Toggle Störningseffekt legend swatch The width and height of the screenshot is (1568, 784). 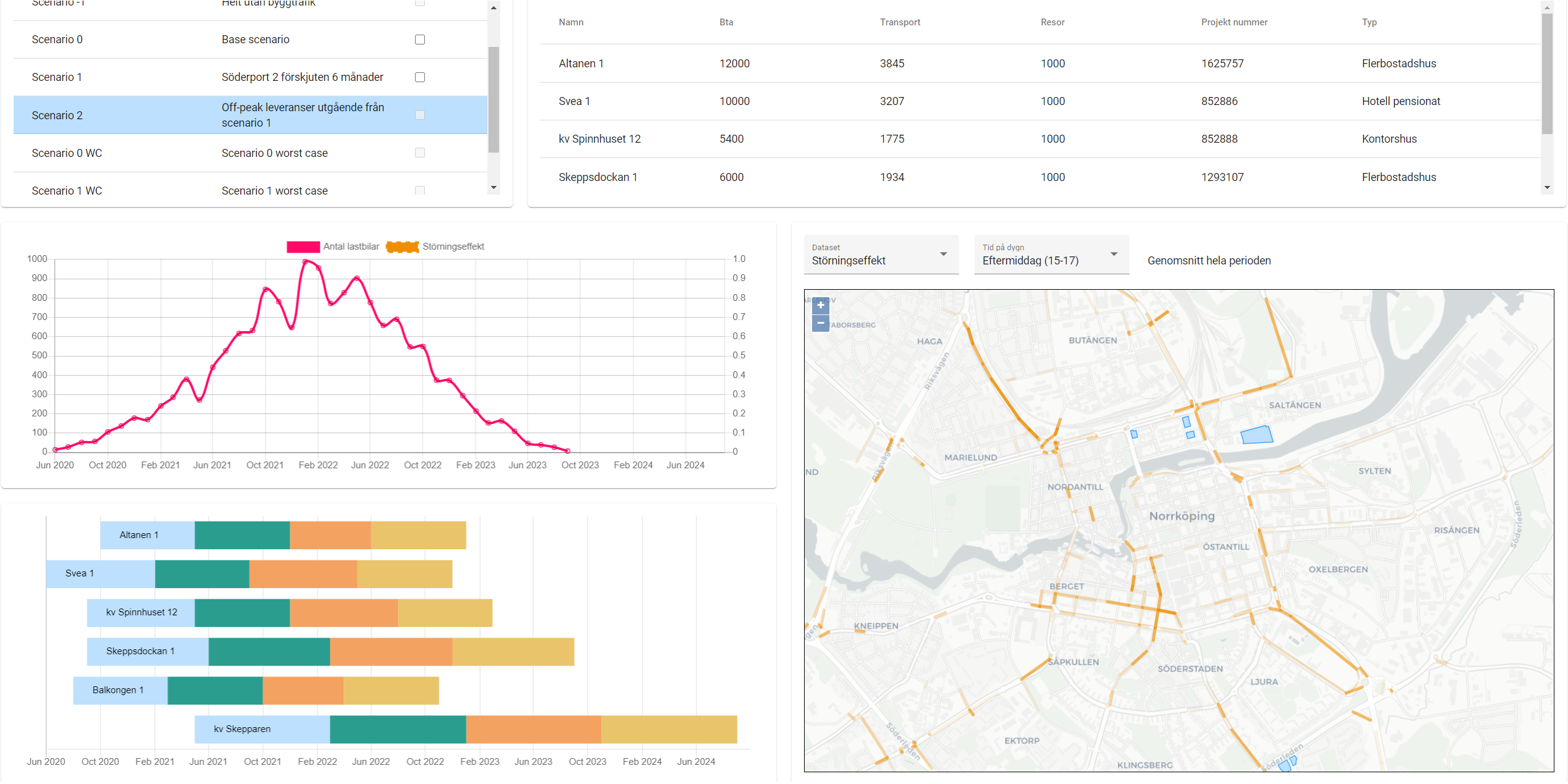(402, 247)
